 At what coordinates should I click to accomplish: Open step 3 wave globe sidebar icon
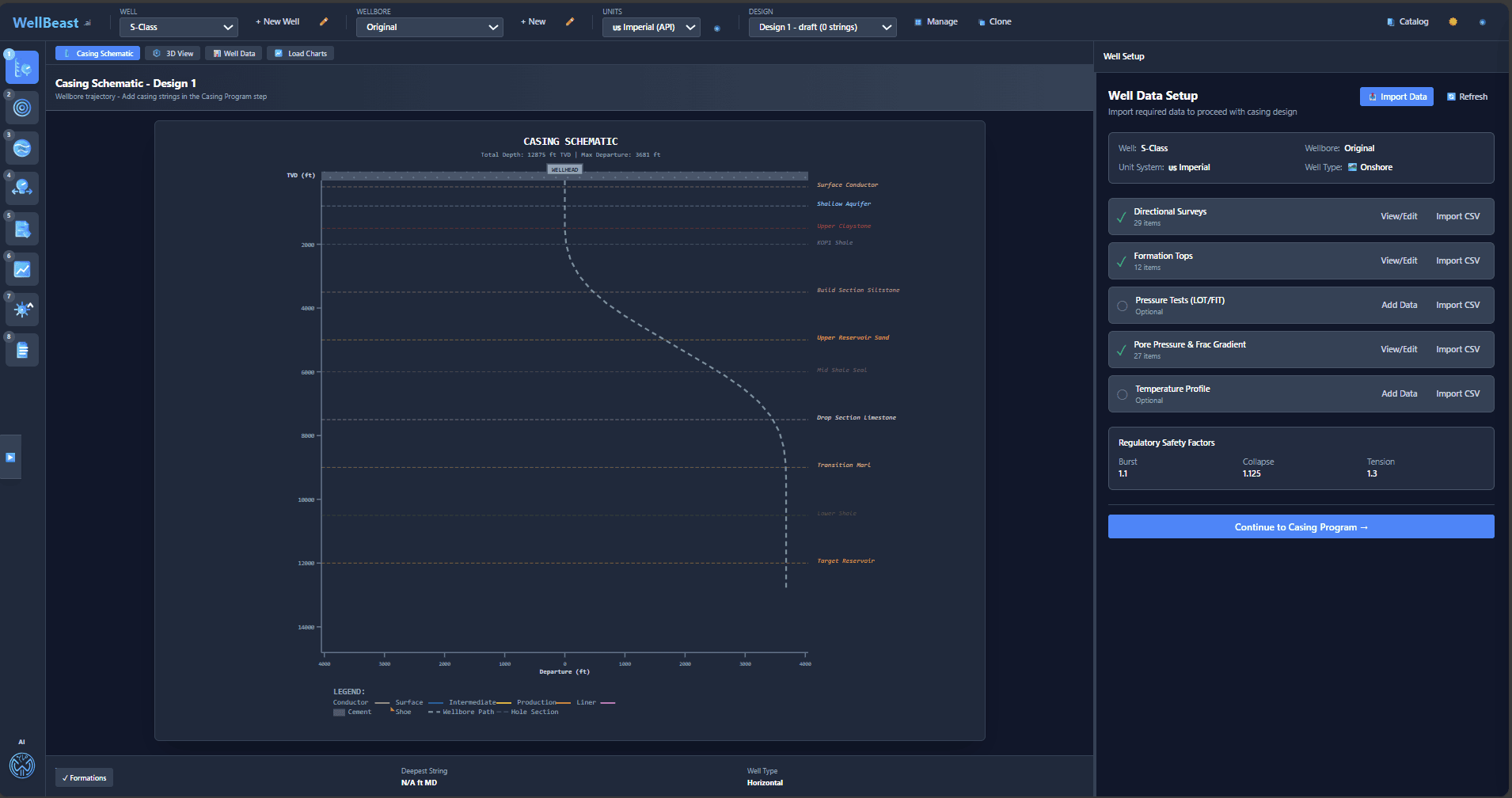22,148
